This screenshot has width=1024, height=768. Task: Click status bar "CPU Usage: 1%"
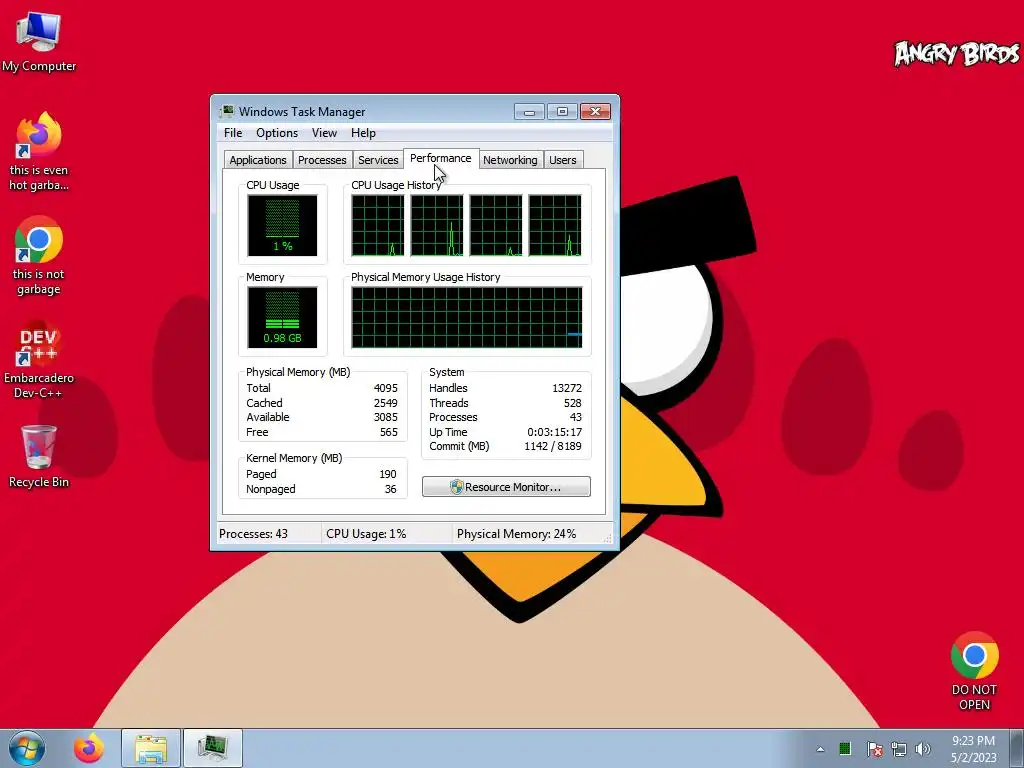pyautogui.click(x=366, y=534)
